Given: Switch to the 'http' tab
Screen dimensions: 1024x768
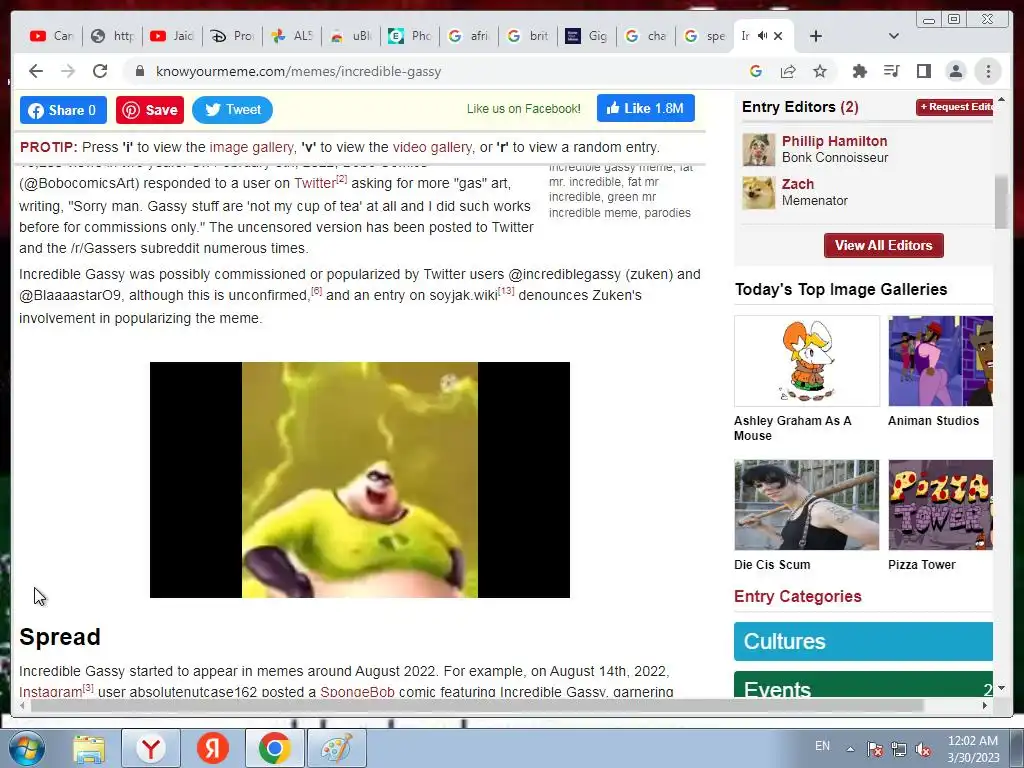Looking at the screenshot, I should pos(112,36).
